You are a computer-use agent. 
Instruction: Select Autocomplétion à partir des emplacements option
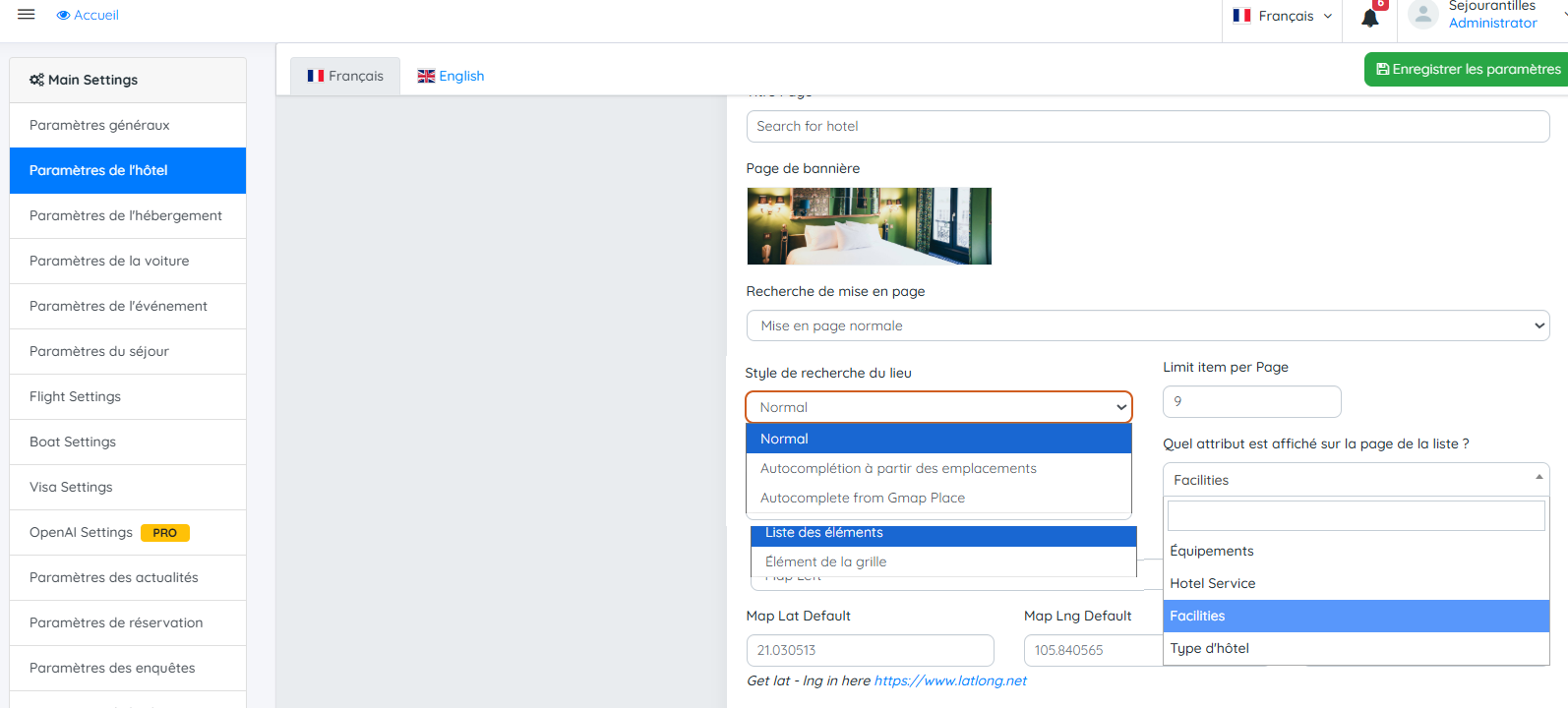click(898, 469)
